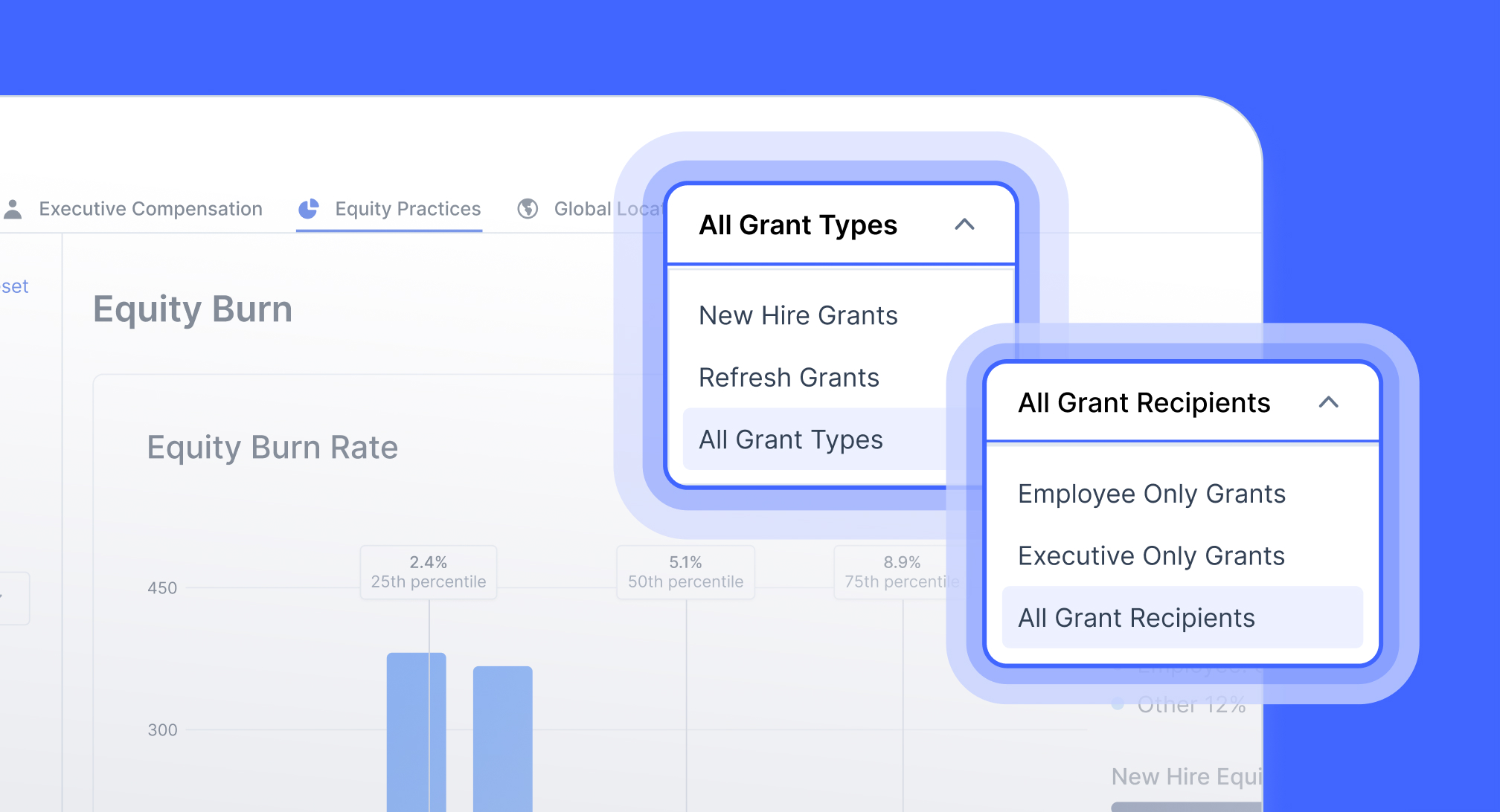The width and height of the screenshot is (1500, 812).
Task: Open the Executive Compensation tab
Action: point(150,209)
